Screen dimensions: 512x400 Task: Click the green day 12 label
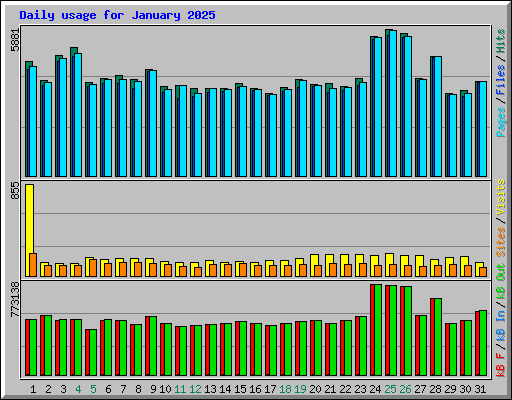point(195,389)
